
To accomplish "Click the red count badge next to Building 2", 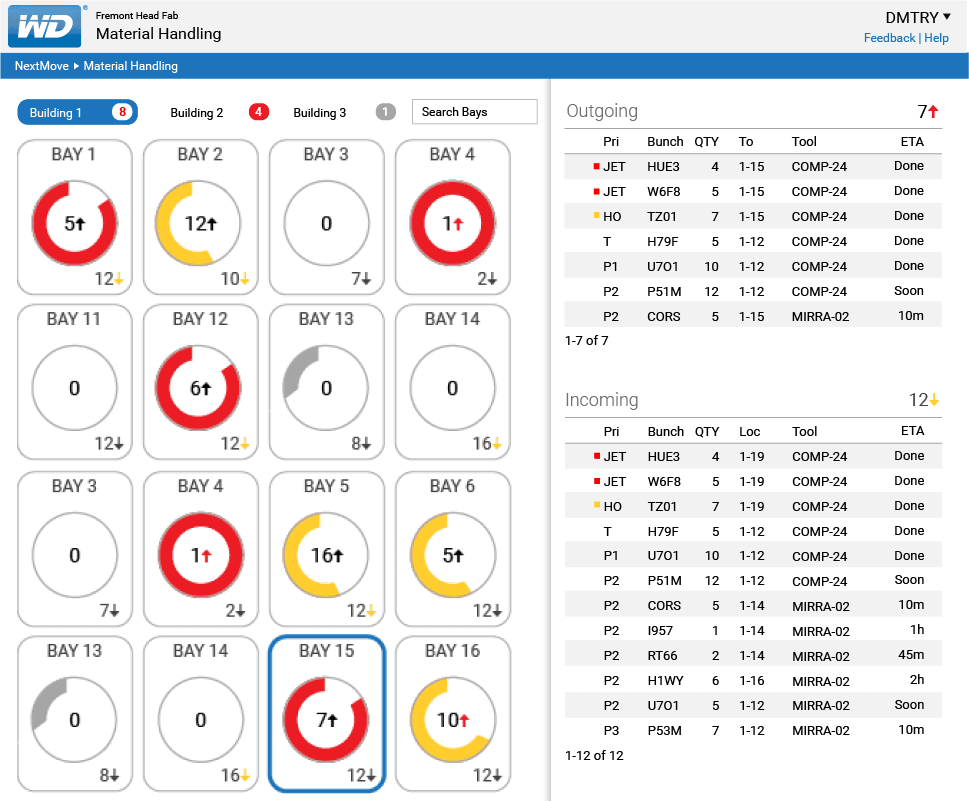I will coord(258,112).
